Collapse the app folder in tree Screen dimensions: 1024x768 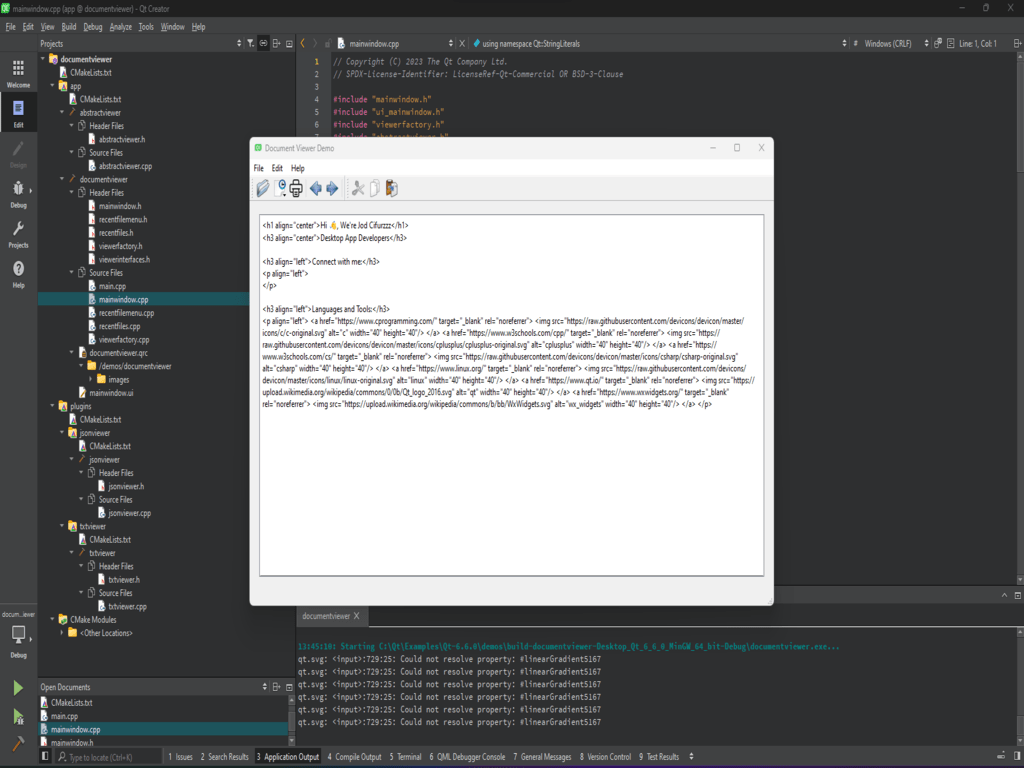(x=53, y=86)
